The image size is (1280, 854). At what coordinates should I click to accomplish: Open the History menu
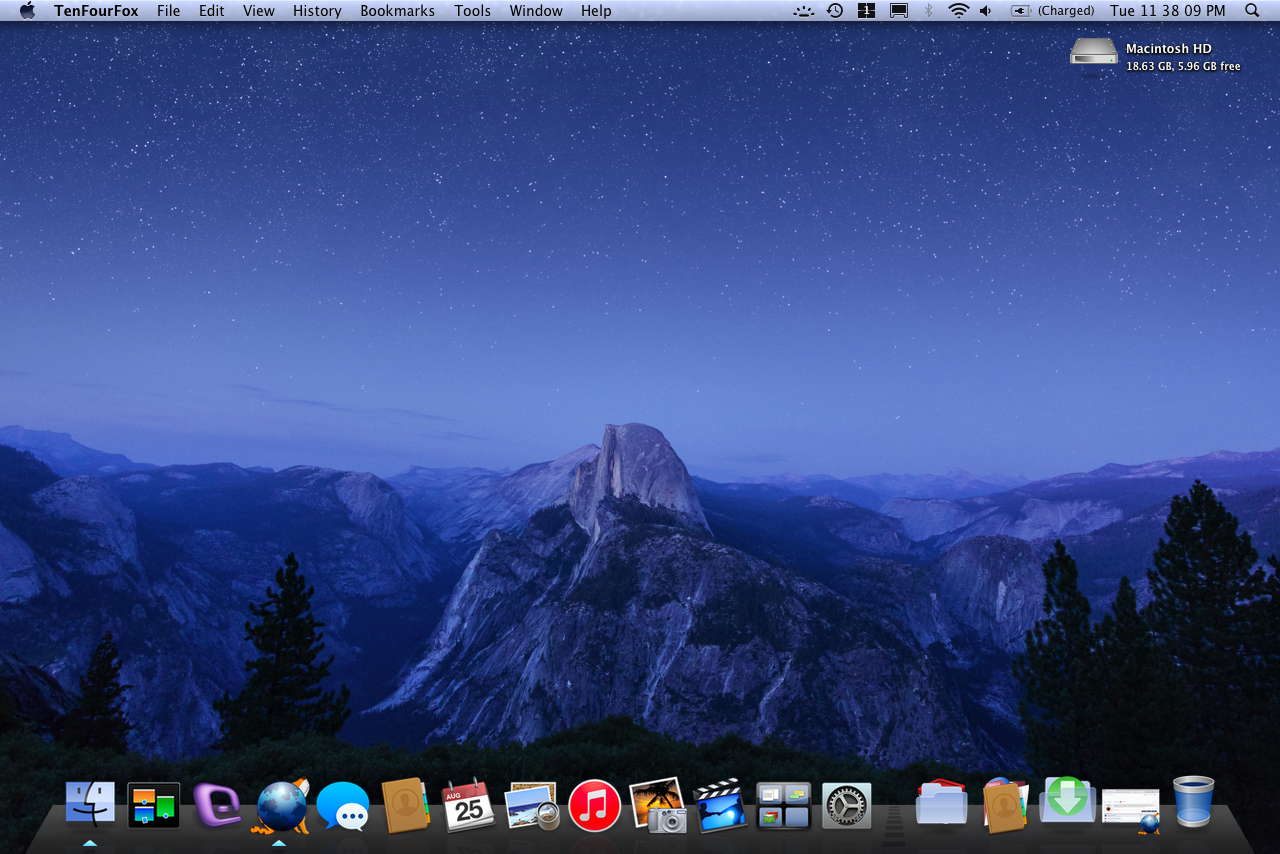tap(317, 11)
